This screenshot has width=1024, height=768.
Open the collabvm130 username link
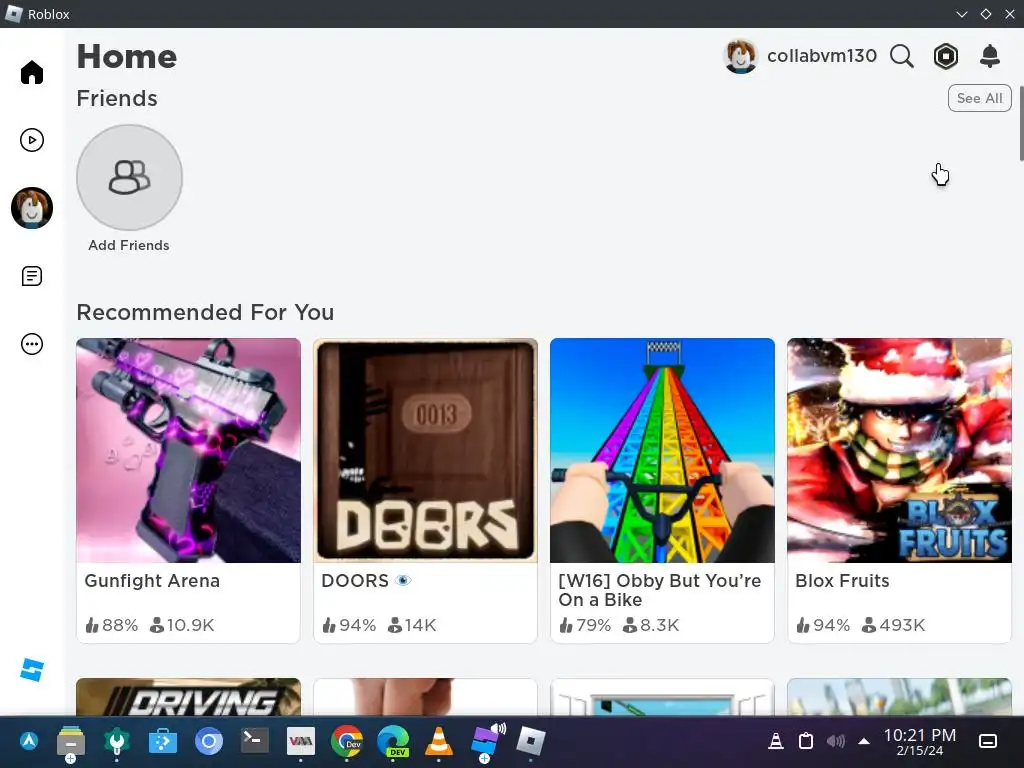(x=822, y=56)
